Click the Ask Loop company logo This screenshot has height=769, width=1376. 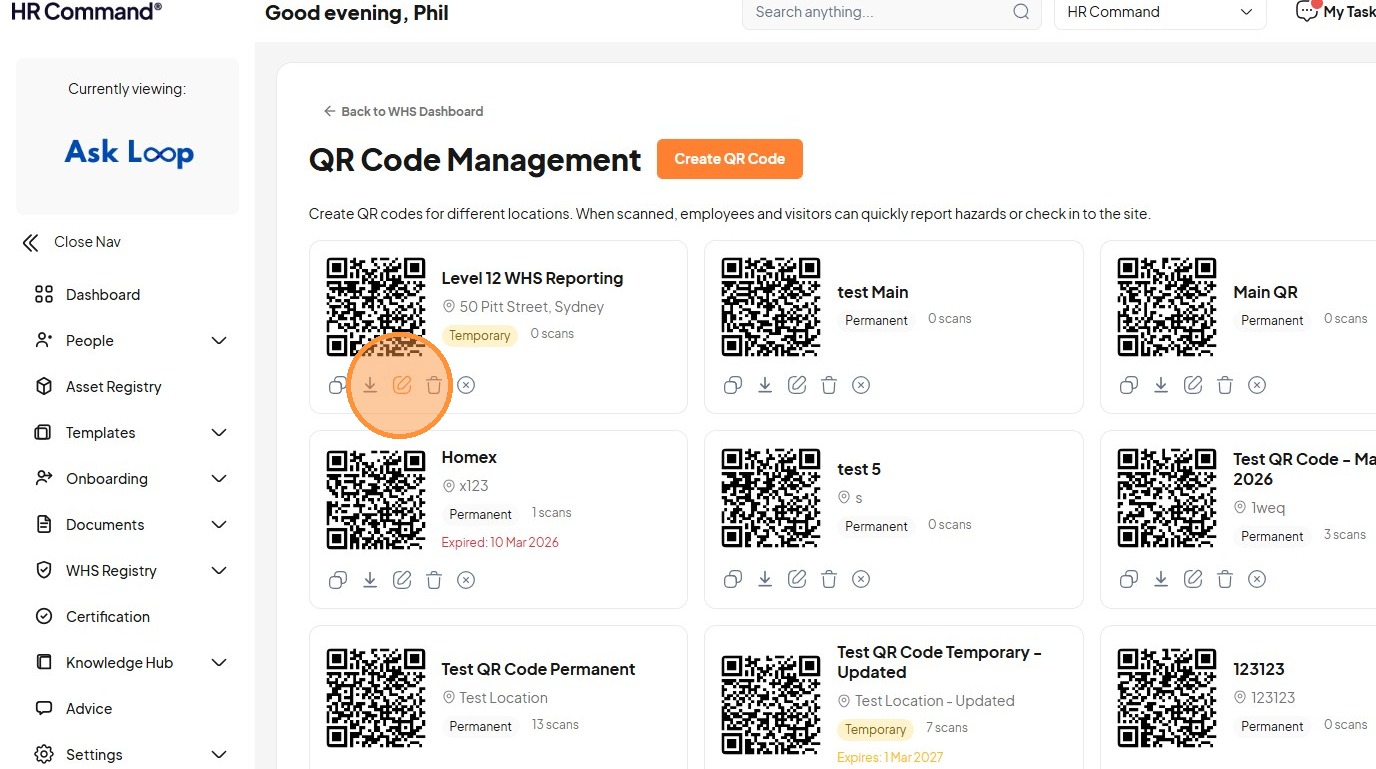point(129,152)
